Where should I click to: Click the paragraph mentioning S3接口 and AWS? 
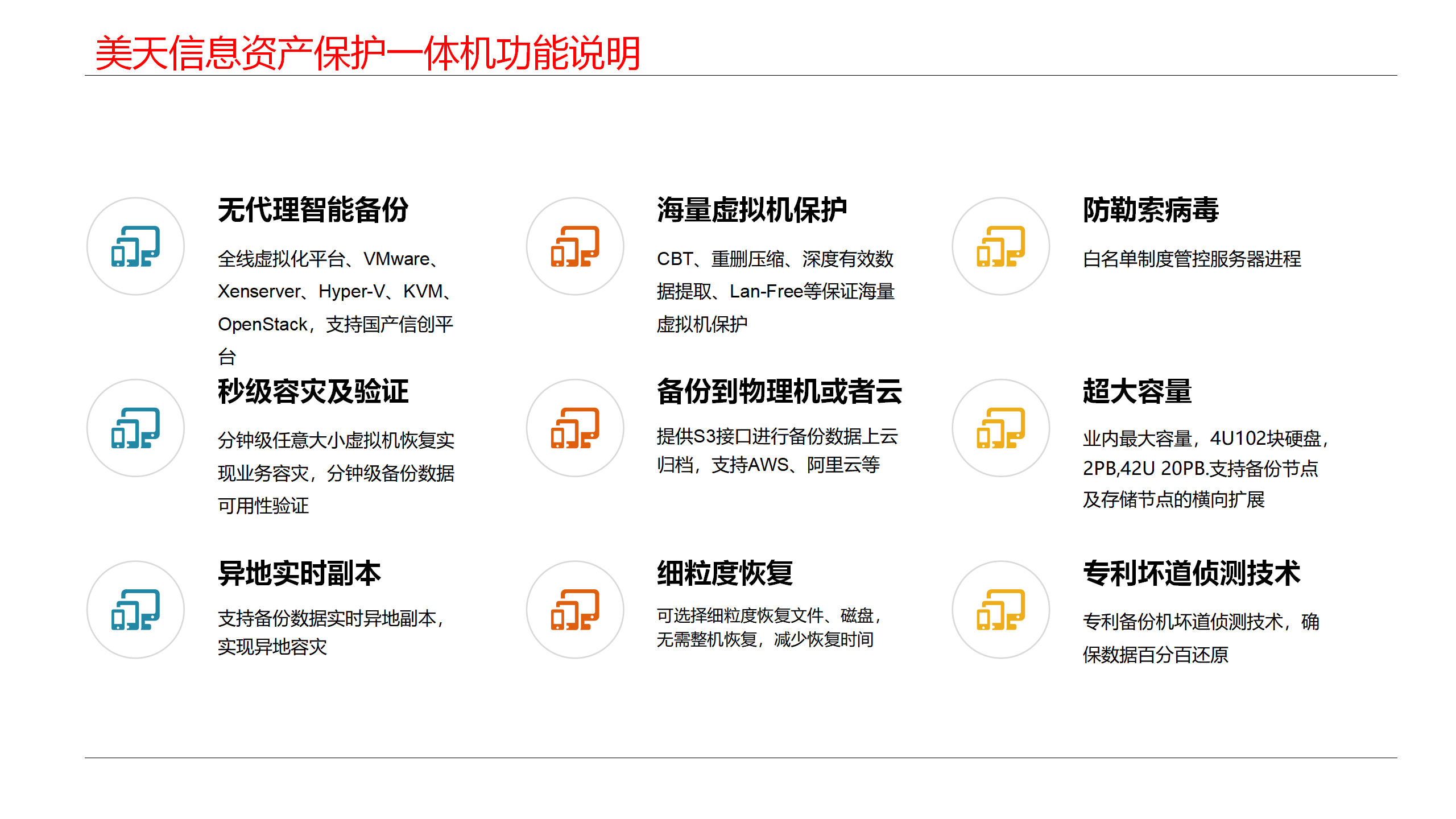[777, 450]
